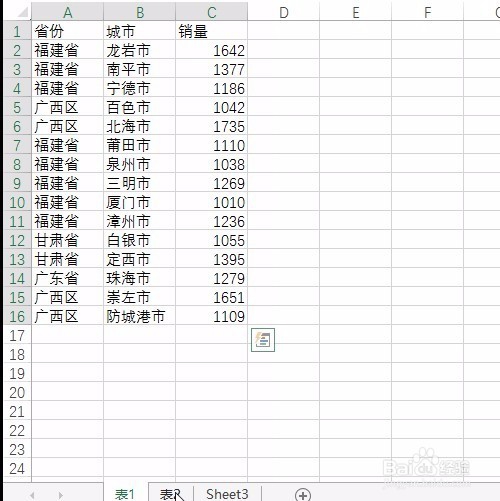The image size is (500, 501).
Task: Click sales value 1042
Action: pyautogui.click(x=212, y=107)
